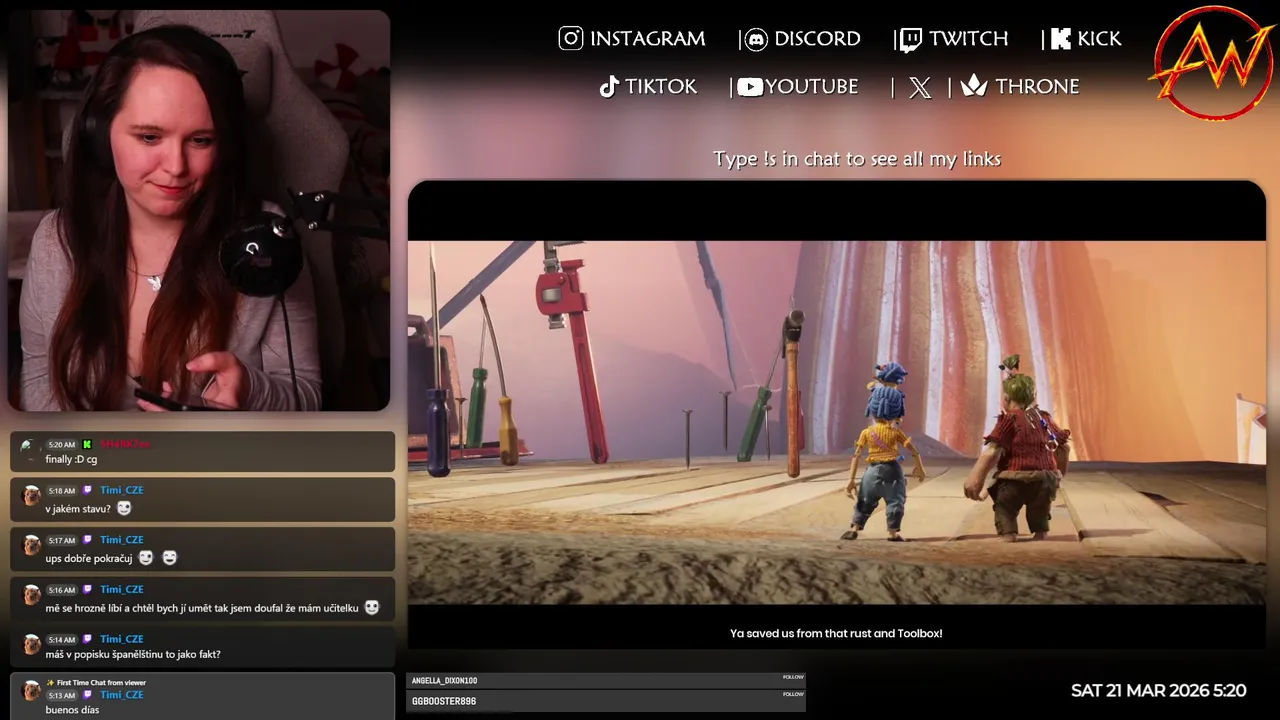
Task: Click the 'First Time Chat from viewer' label
Action: [102, 683]
